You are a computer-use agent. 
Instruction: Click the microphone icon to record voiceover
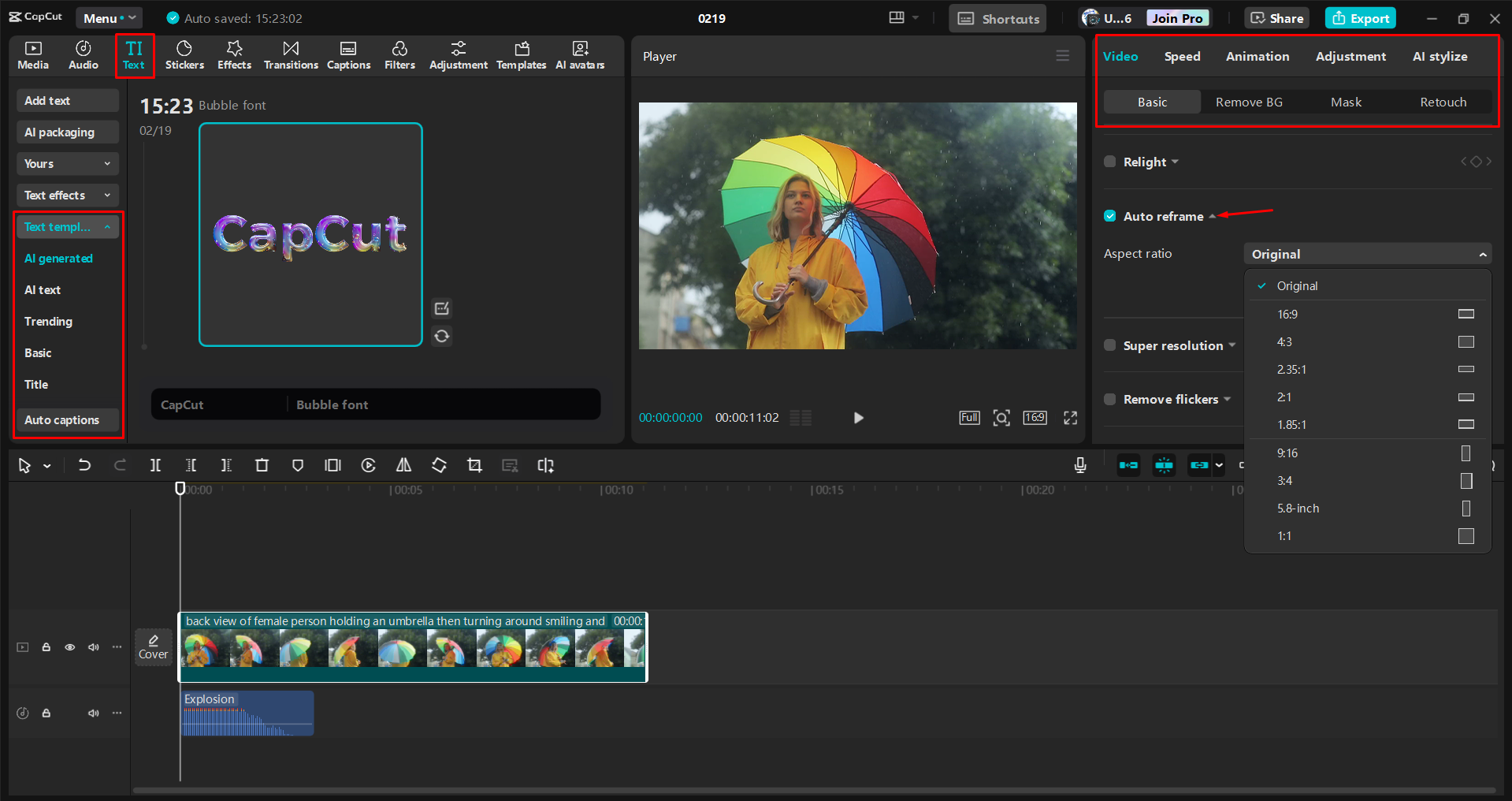(x=1079, y=465)
